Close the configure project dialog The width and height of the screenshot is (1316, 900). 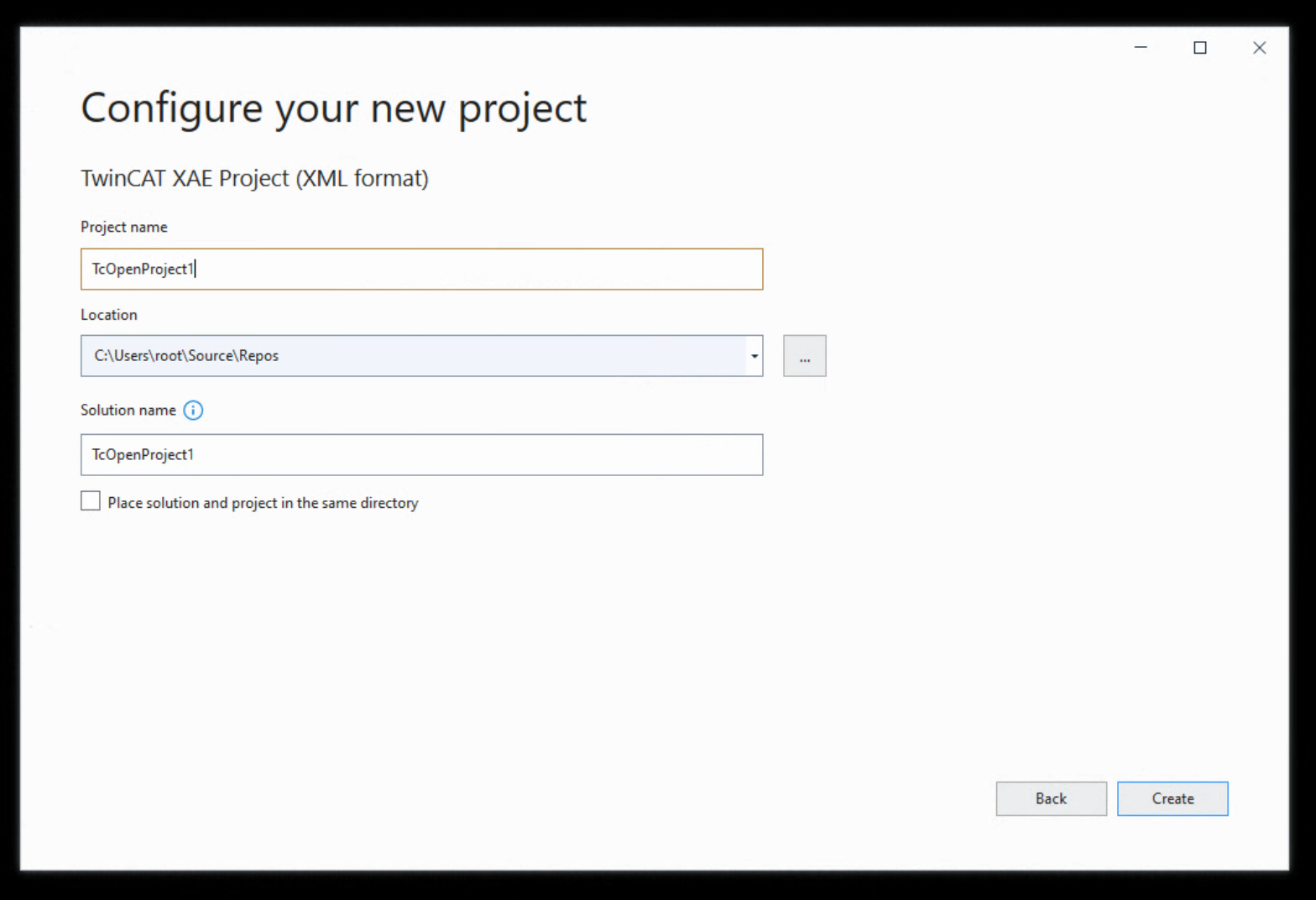1260,48
